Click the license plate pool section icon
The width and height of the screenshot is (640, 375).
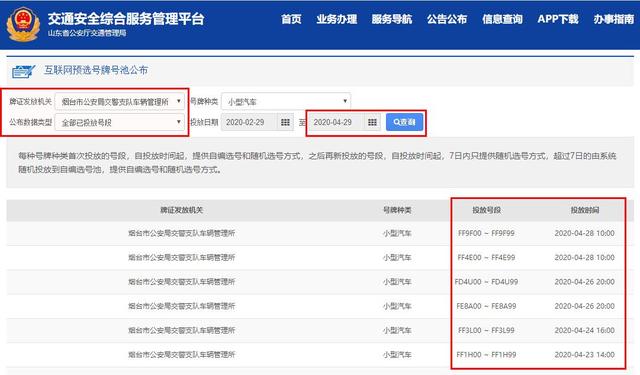pos(23,71)
